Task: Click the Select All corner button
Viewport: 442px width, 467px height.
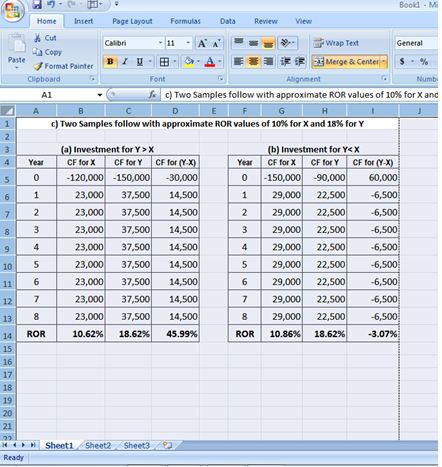Action: 8,111
